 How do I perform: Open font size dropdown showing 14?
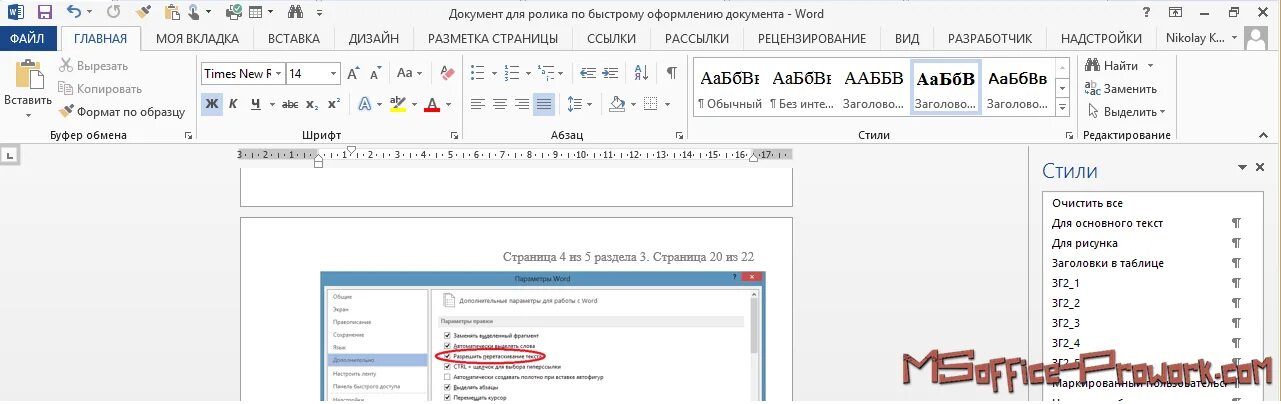[334, 73]
